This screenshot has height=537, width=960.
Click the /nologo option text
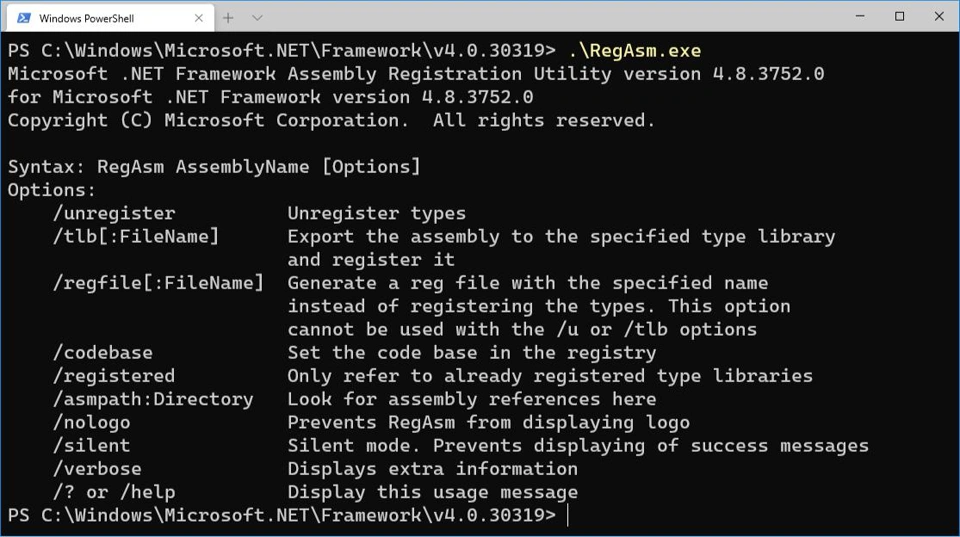tap(91, 422)
